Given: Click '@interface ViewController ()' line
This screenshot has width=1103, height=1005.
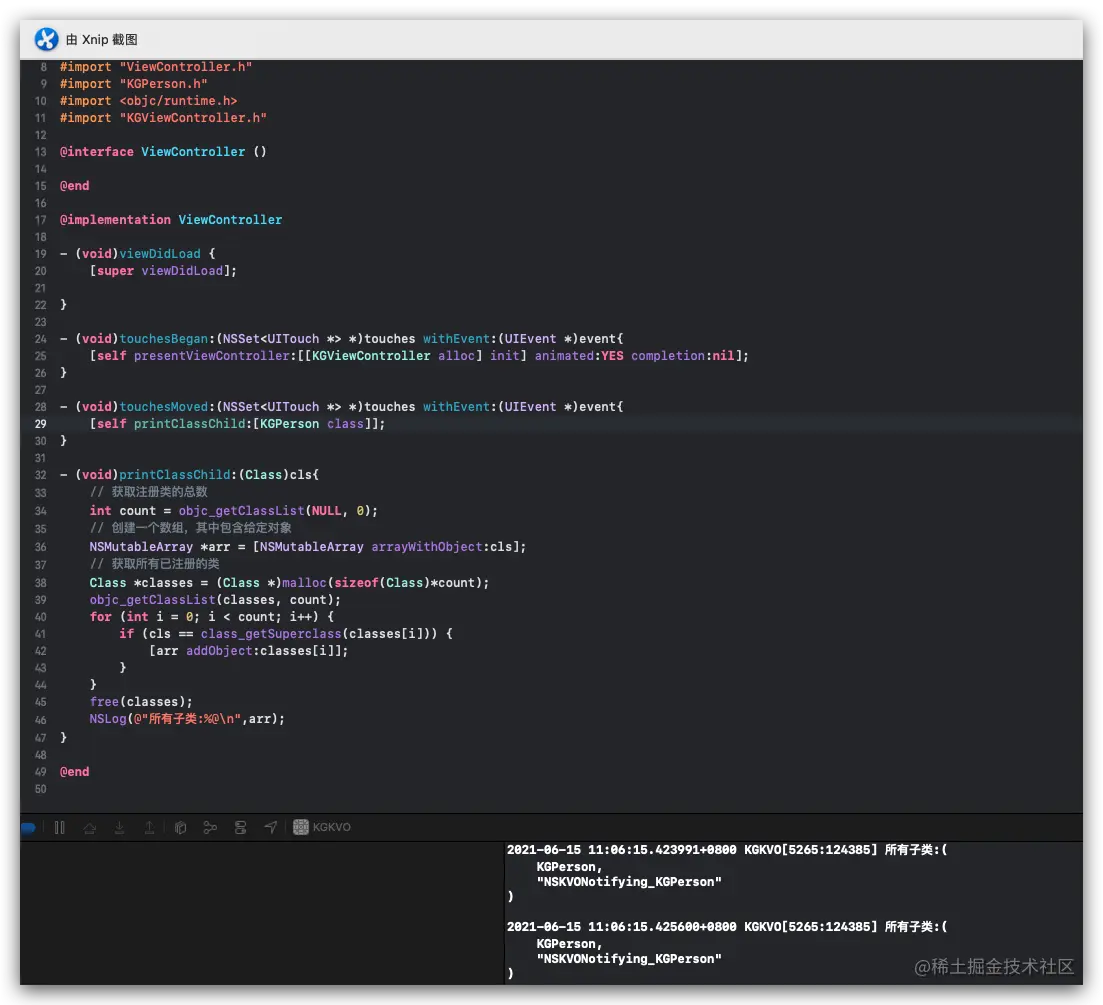Looking at the screenshot, I should click(163, 152).
